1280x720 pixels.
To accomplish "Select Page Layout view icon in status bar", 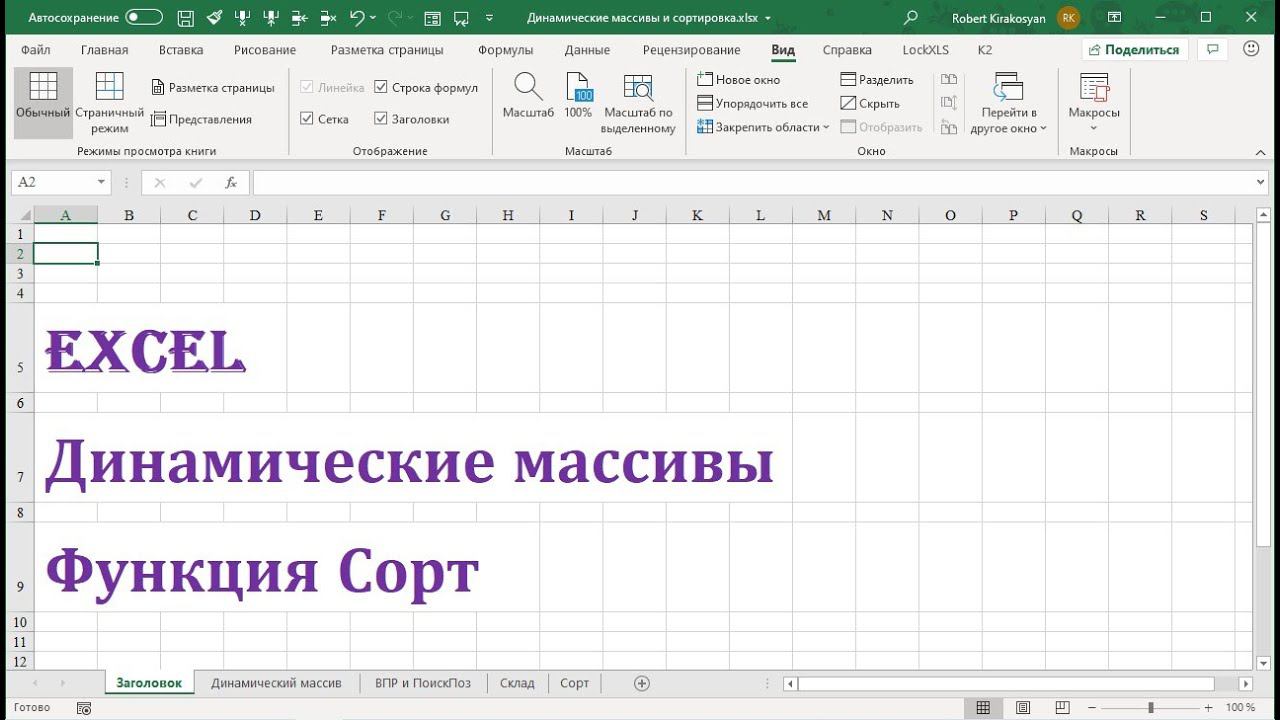I will pos(1023,708).
